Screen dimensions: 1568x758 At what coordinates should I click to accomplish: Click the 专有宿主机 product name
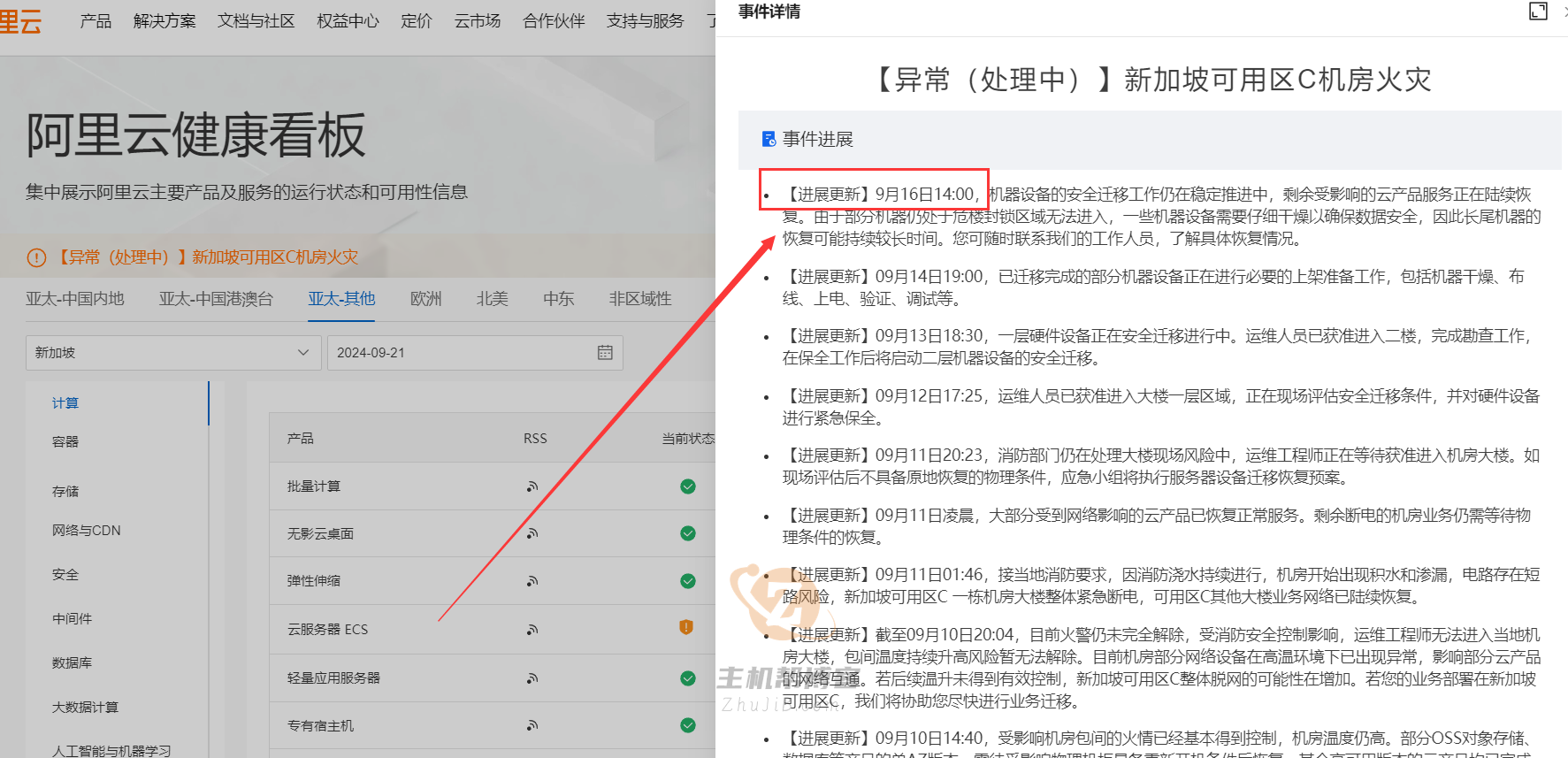(x=320, y=726)
